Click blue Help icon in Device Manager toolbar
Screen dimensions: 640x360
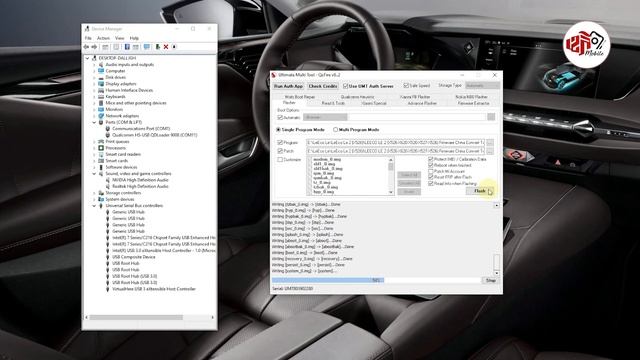coord(127,47)
